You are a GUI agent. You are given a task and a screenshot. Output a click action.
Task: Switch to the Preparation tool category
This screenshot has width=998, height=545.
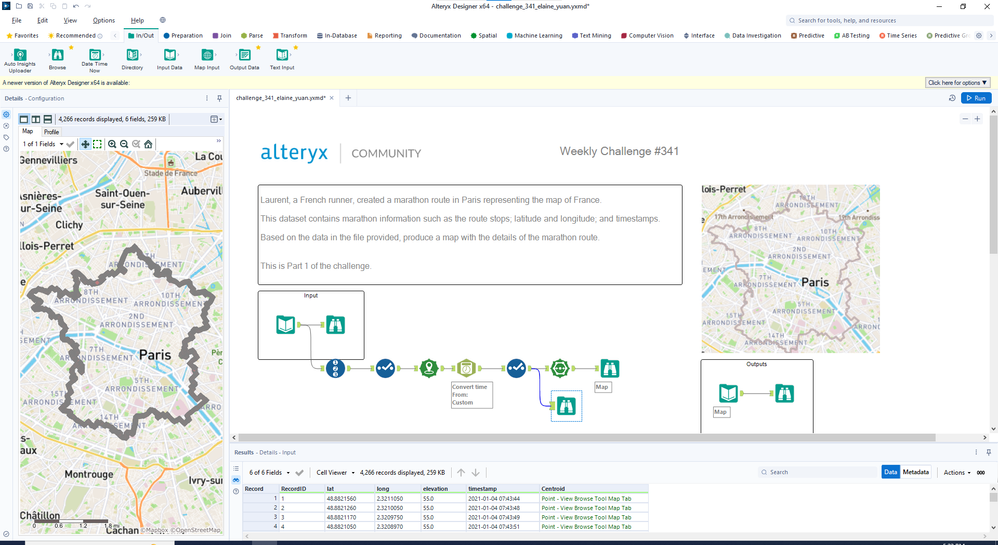(x=183, y=36)
